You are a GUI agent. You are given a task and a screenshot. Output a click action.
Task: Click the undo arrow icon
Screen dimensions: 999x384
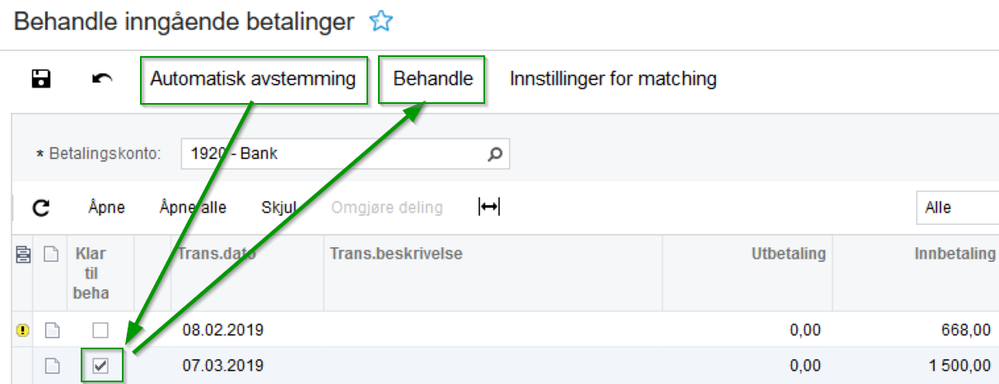tap(102, 79)
